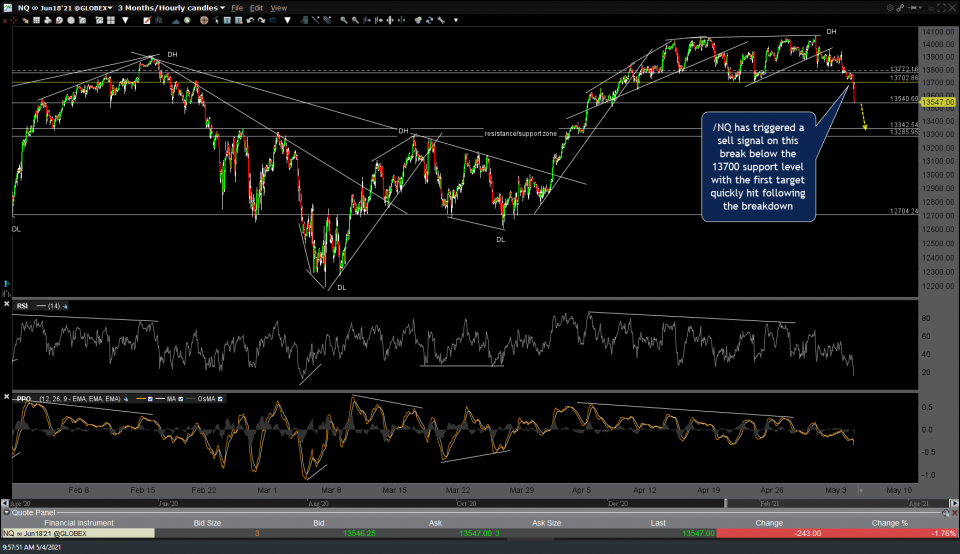Viewport: 960px width, 554px height.
Task: Click the pin icon at top right
Action: (x=912, y=7)
